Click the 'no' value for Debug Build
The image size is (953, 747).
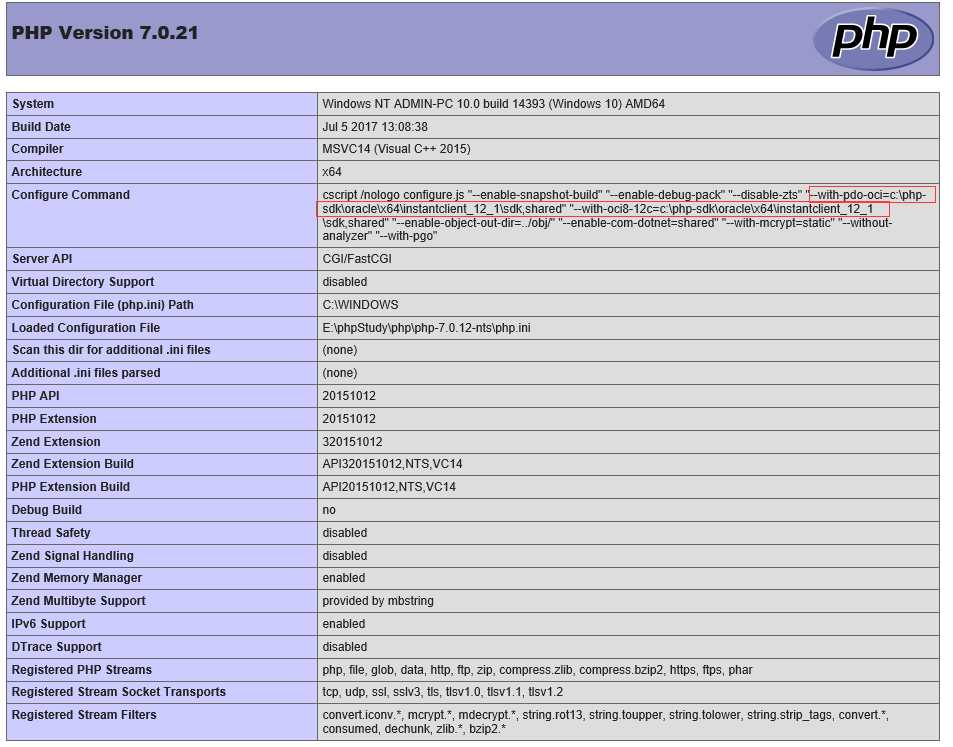pos(329,510)
